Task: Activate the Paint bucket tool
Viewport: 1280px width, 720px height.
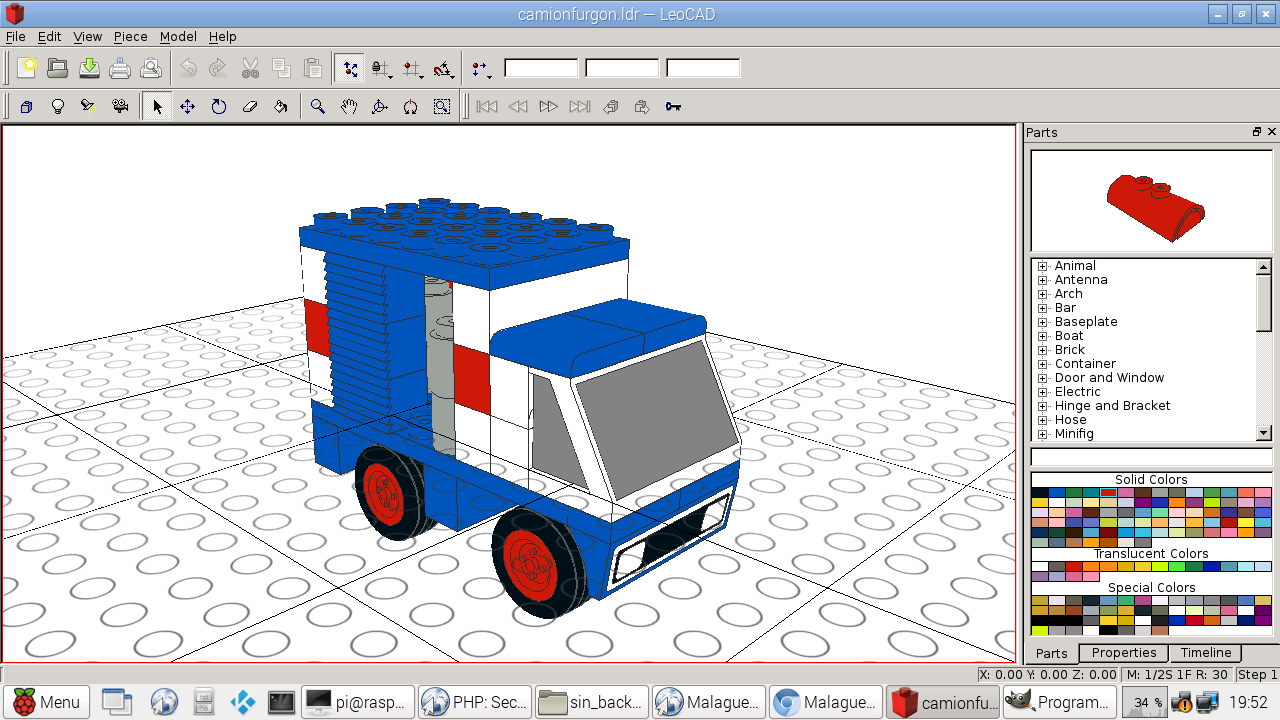Action: coord(281,106)
